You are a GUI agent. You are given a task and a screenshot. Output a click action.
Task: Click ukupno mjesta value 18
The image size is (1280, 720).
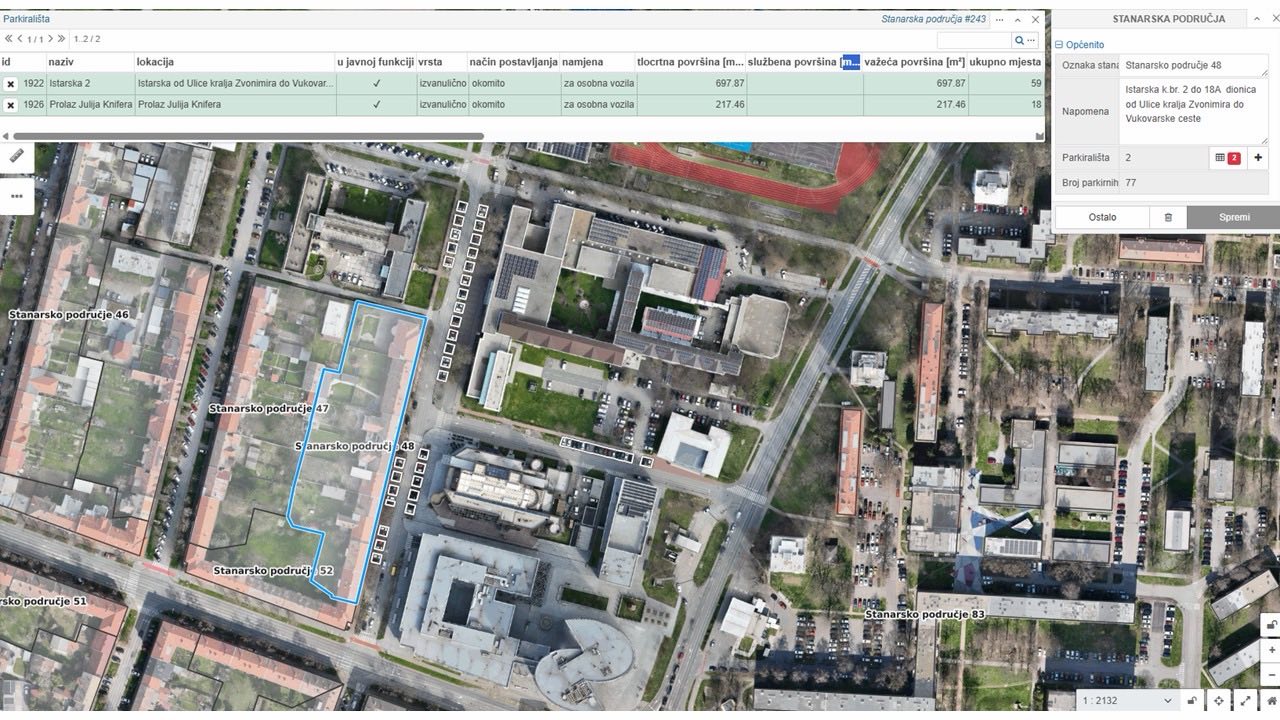point(1035,104)
